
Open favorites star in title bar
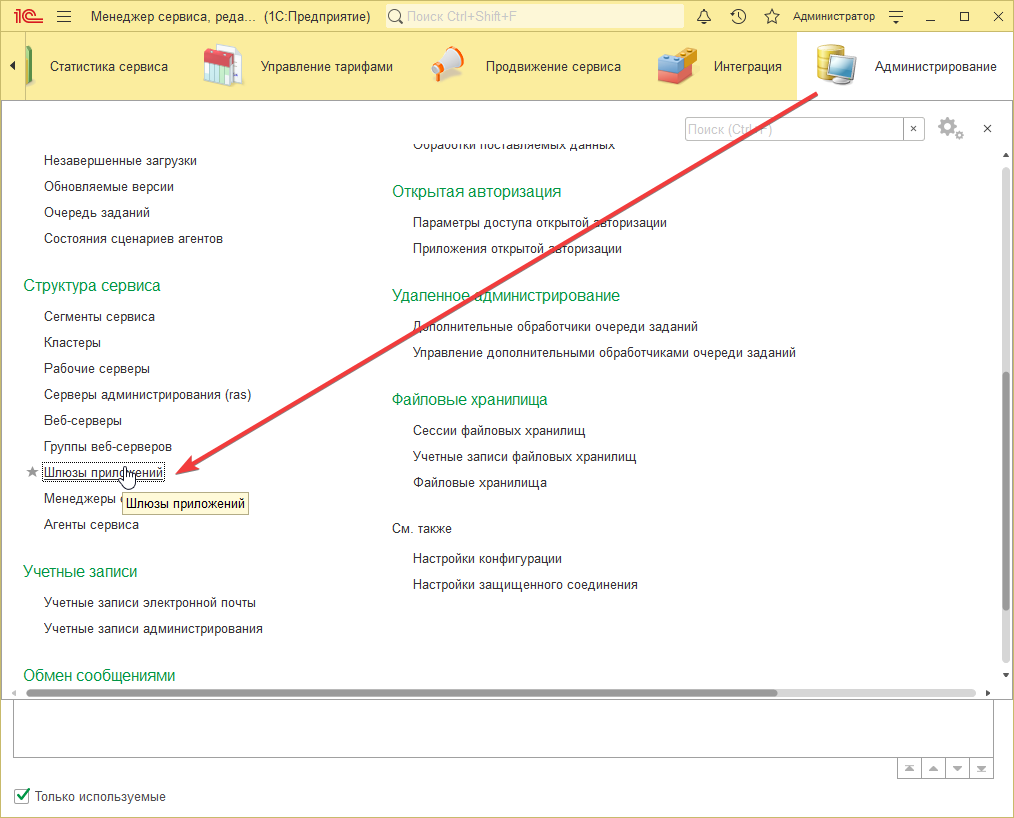pos(771,17)
